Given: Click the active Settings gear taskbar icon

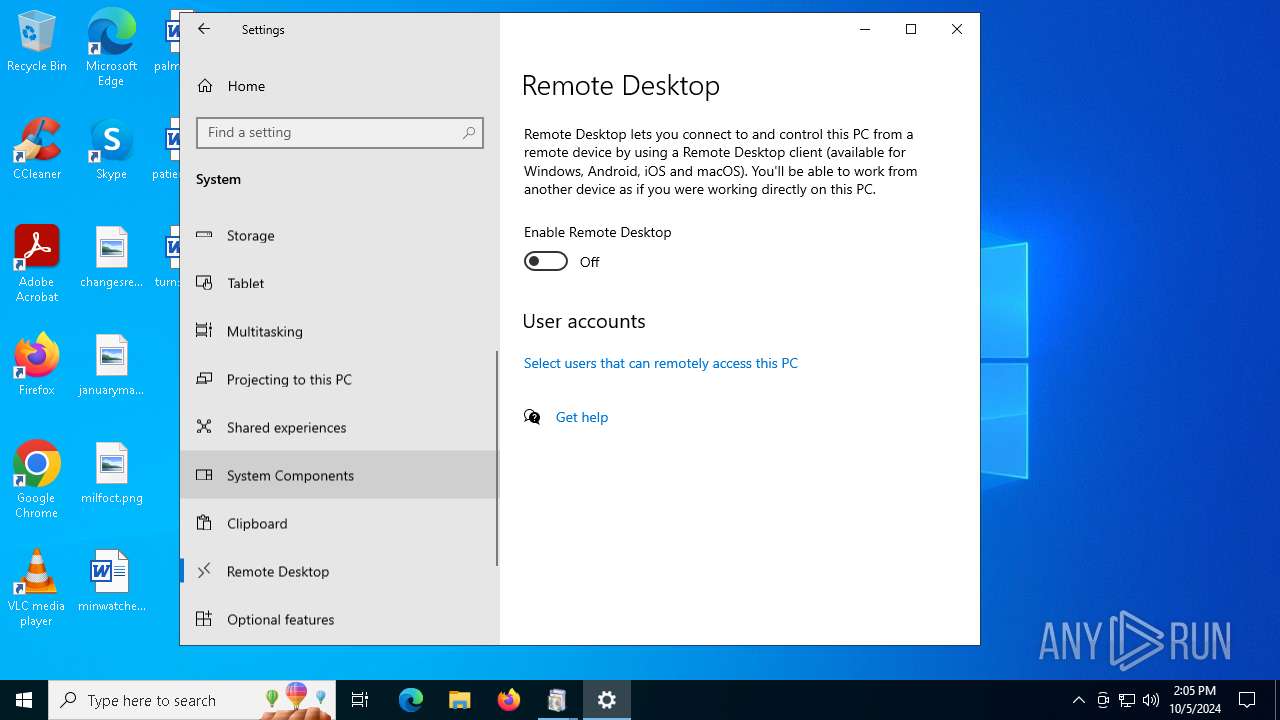Looking at the screenshot, I should tap(607, 700).
